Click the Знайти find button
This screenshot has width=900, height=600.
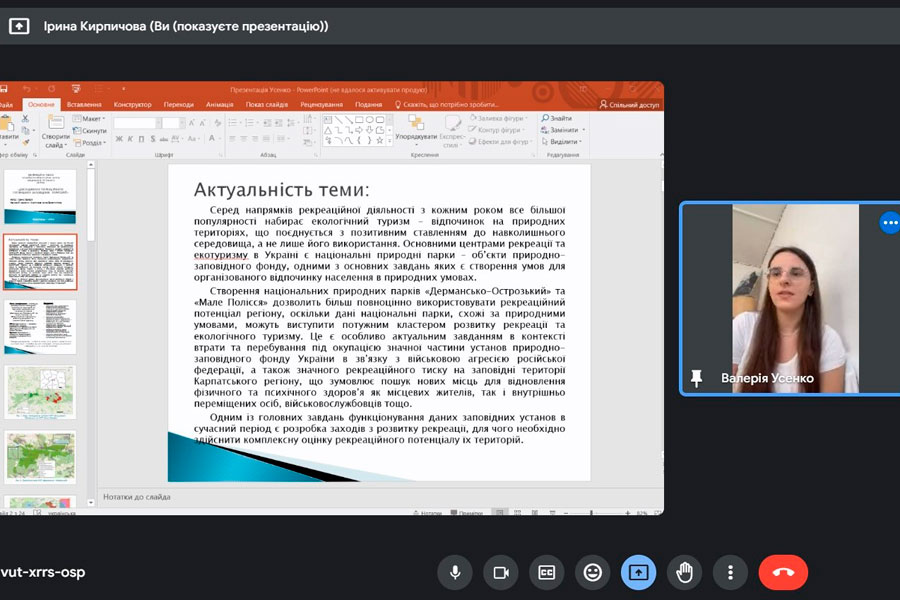558,118
